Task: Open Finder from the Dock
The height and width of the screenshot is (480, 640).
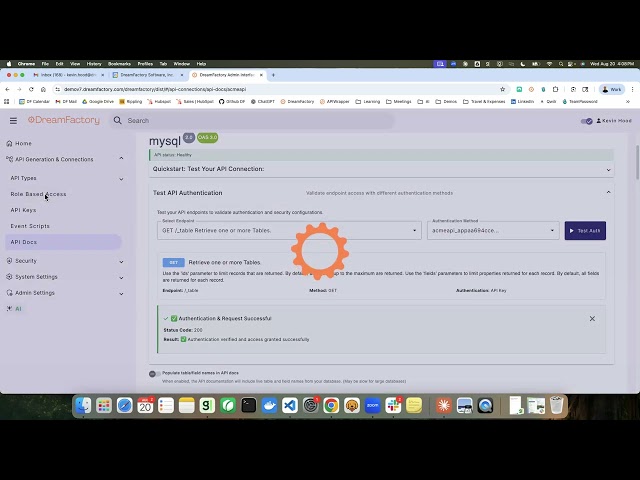Action: [x=83, y=405]
